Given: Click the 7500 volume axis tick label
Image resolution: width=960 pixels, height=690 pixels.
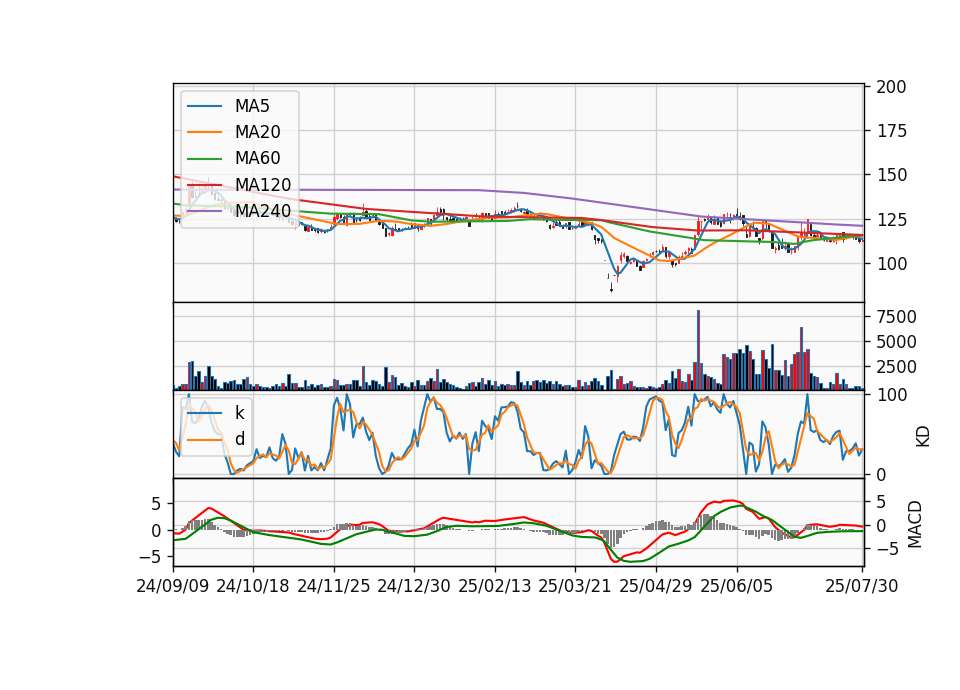Looking at the screenshot, I should (896, 317).
